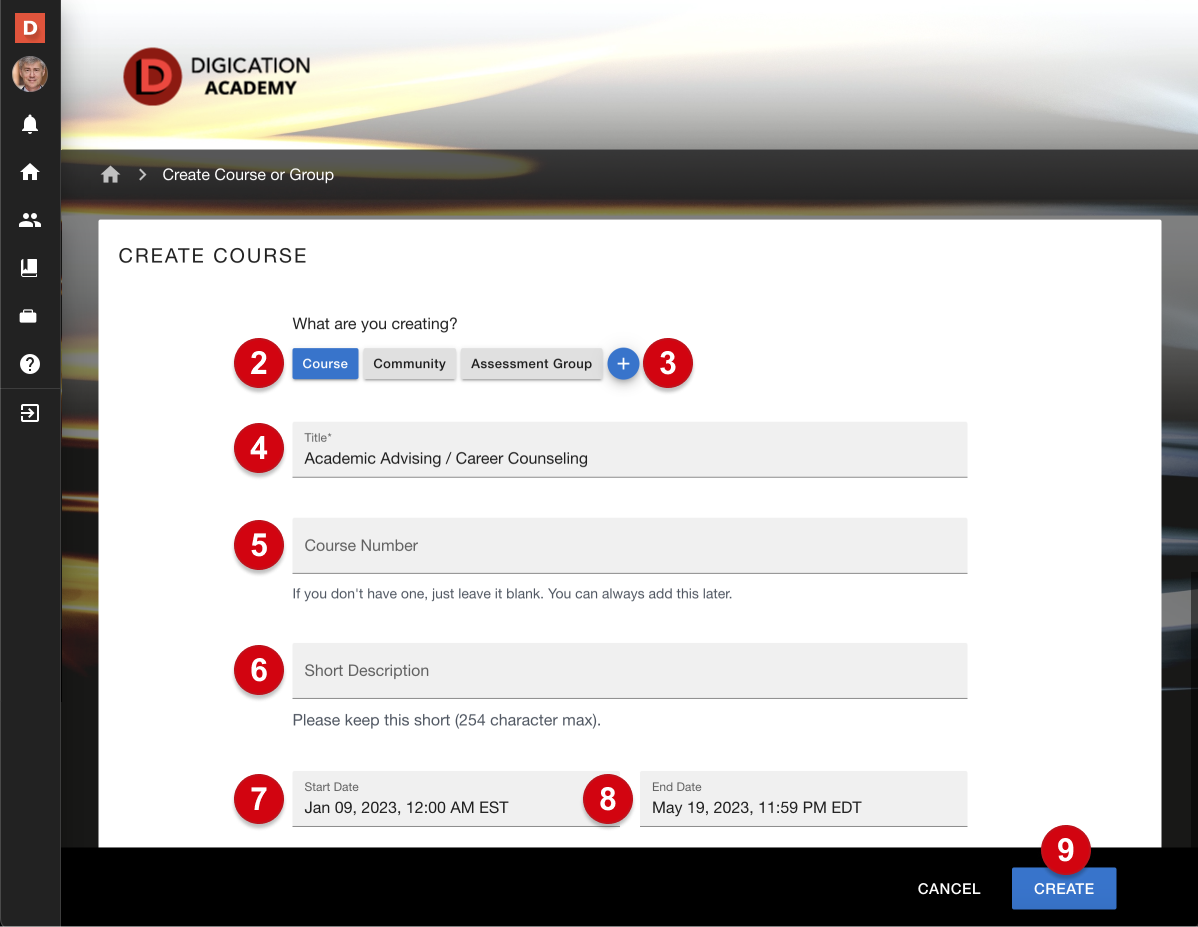Open the Start Date picker field

point(455,799)
